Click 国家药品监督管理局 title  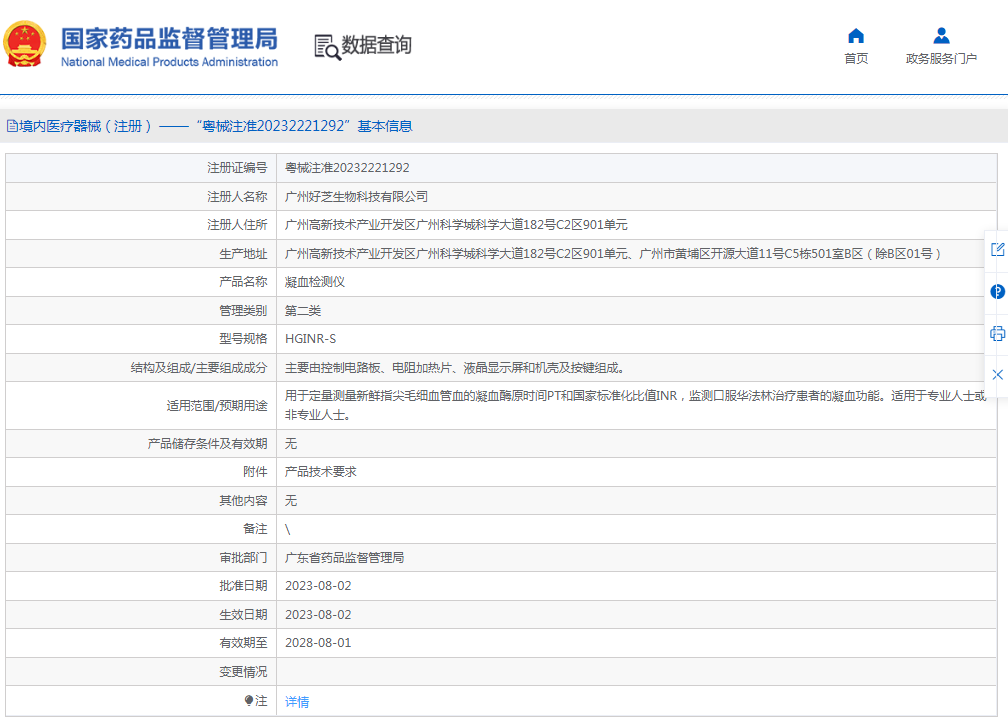(x=170, y=39)
